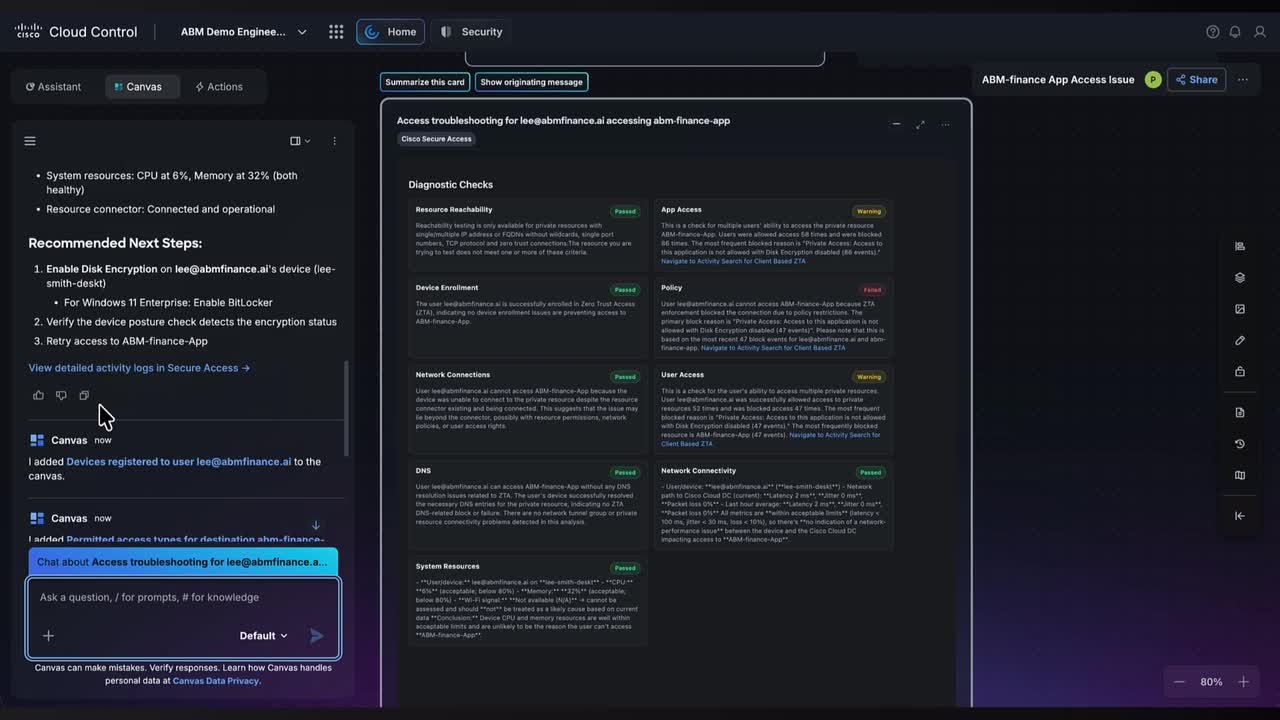Jump to latest message with down arrow

click(316, 525)
